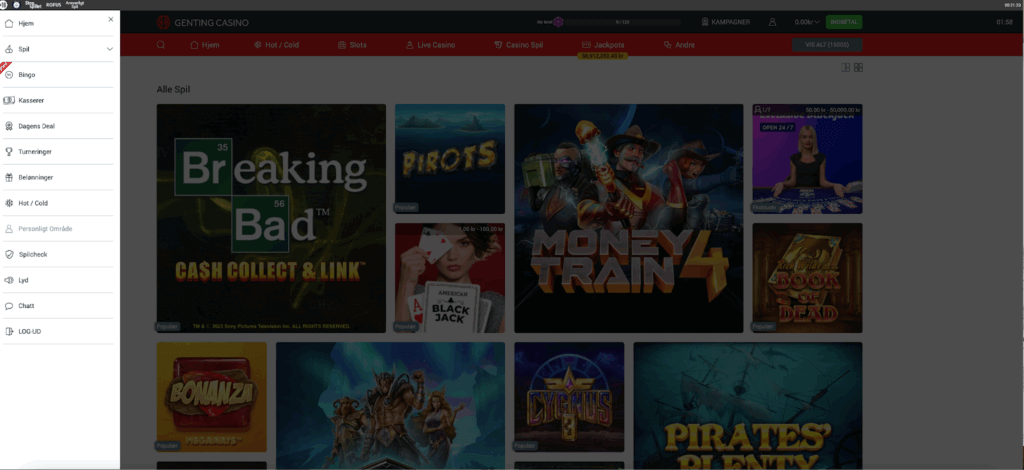Toggle Lyd sound setting
The image size is (1024, 470).
(57, 280)
